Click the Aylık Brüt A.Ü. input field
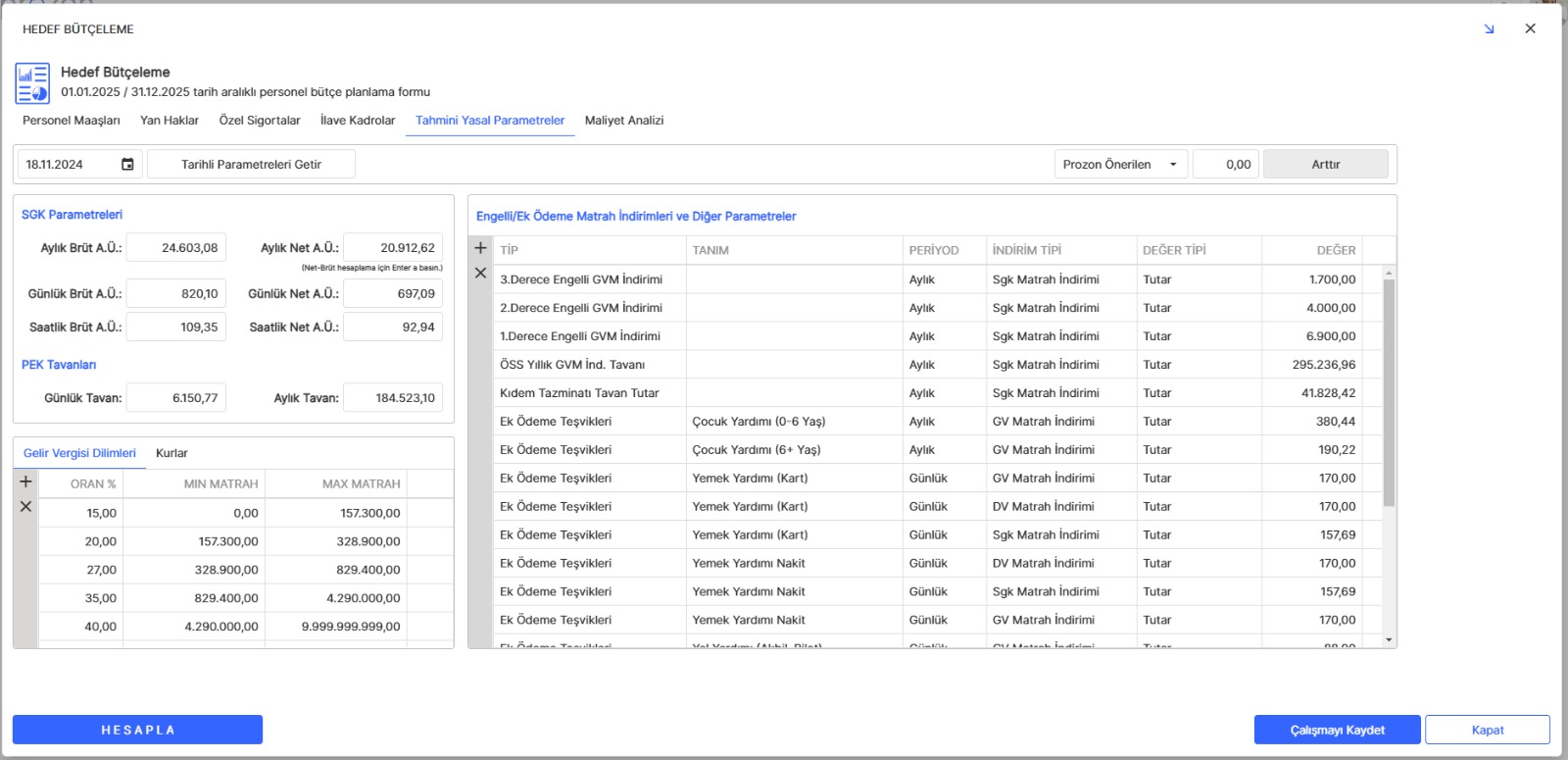This screenshot has width=1568, height=760. (176, 248)
